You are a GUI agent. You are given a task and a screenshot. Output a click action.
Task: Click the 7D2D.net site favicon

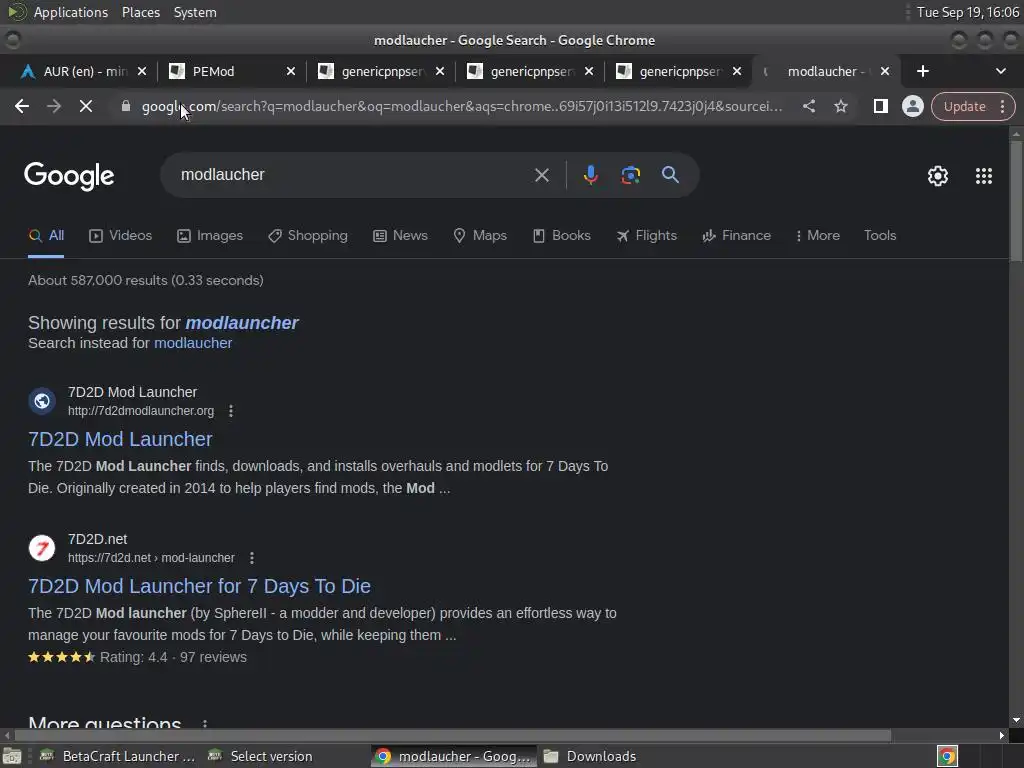[42, 547]
